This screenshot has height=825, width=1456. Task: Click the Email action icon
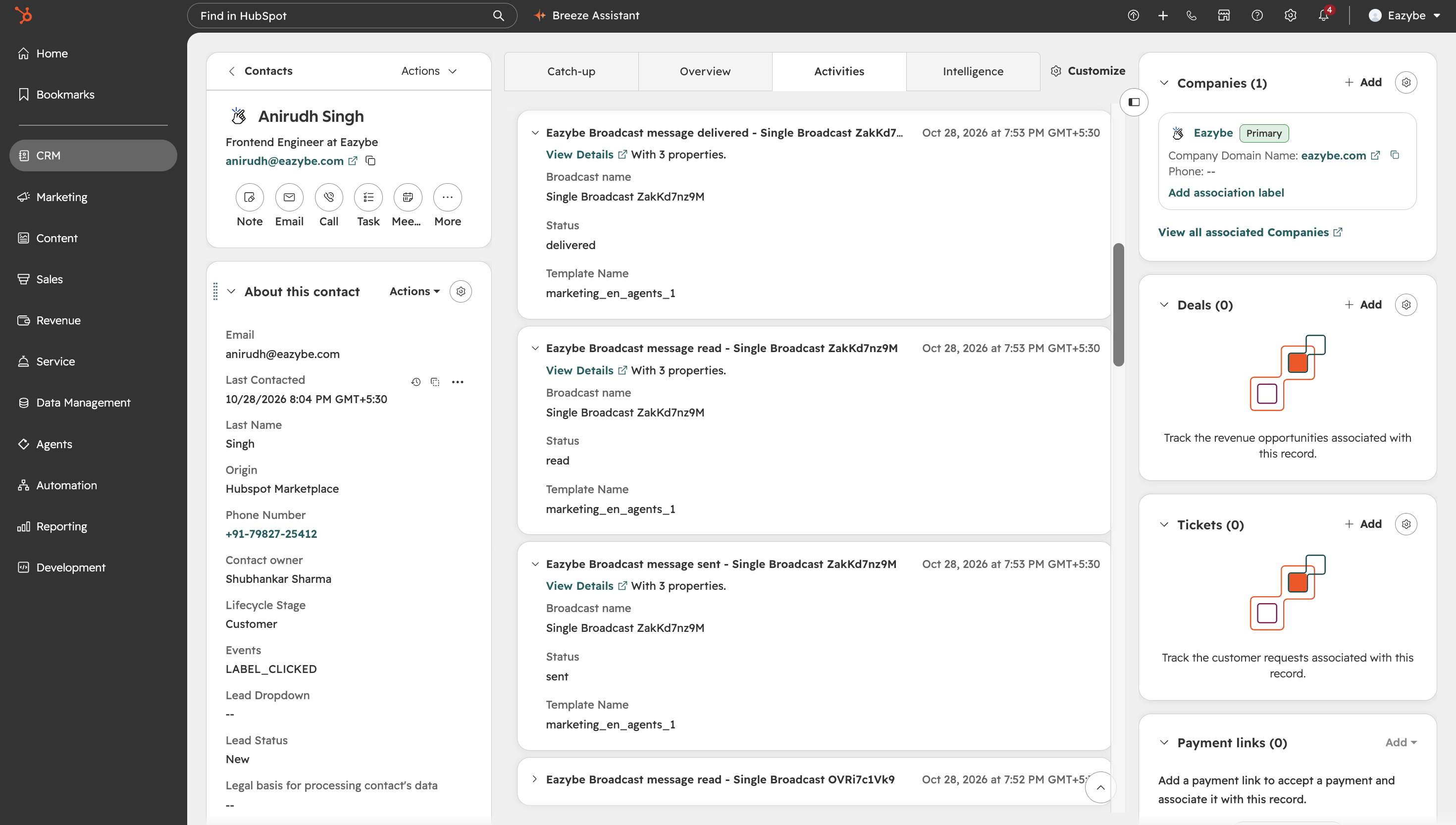coord(289,197)
